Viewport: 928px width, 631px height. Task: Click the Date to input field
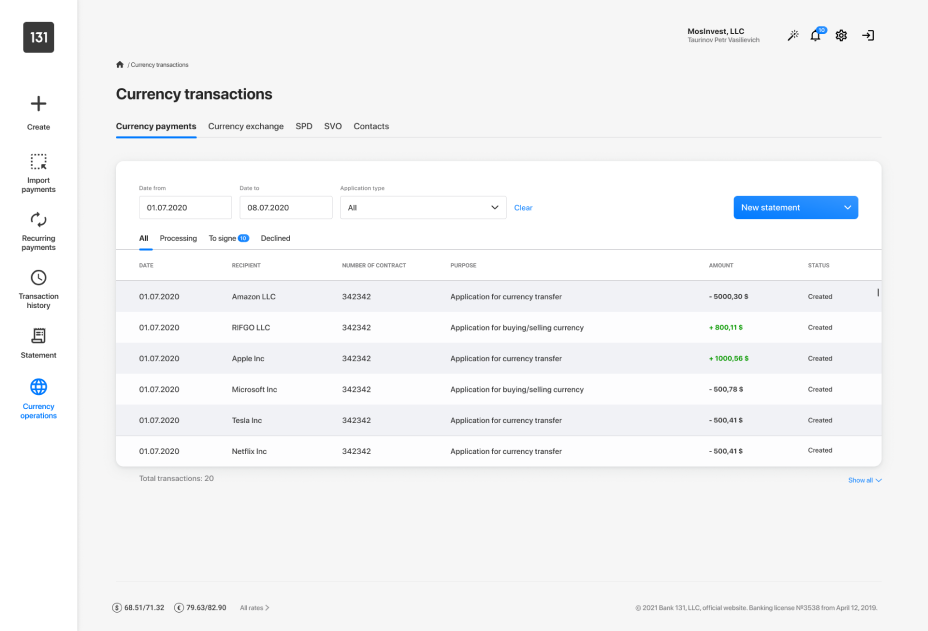286,208
